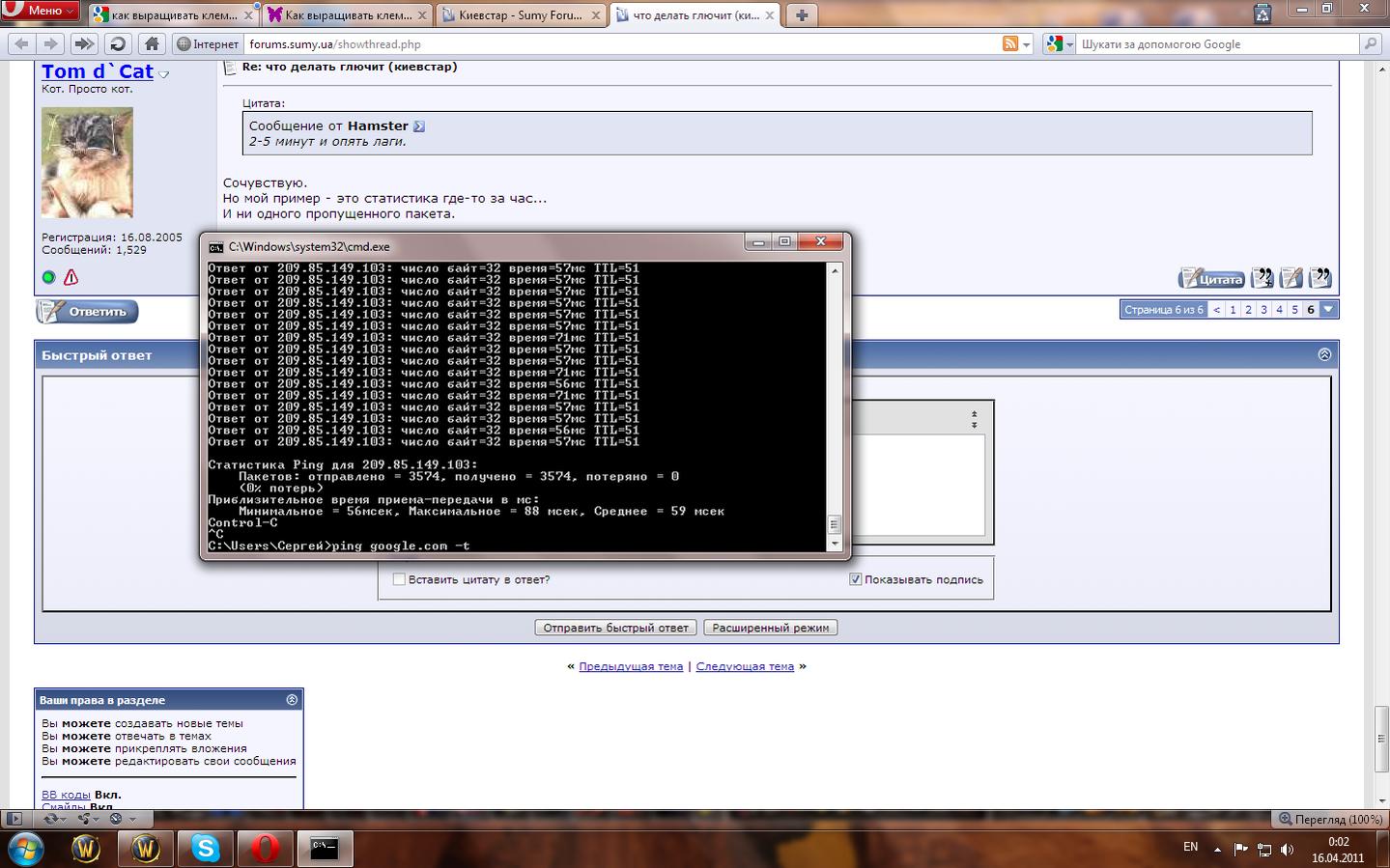Open the Opera Меню button
Screen dimensions: 1390x868
pos(40,10)
